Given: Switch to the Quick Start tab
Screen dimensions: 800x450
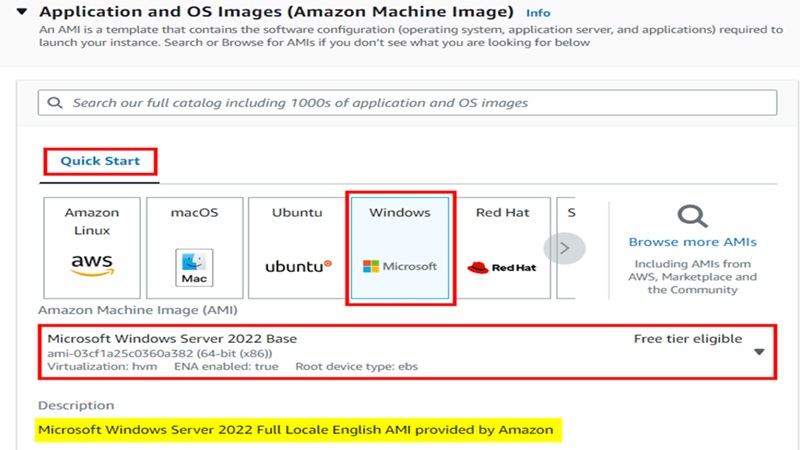Looking at the screenshot, I should pos(100,161).
